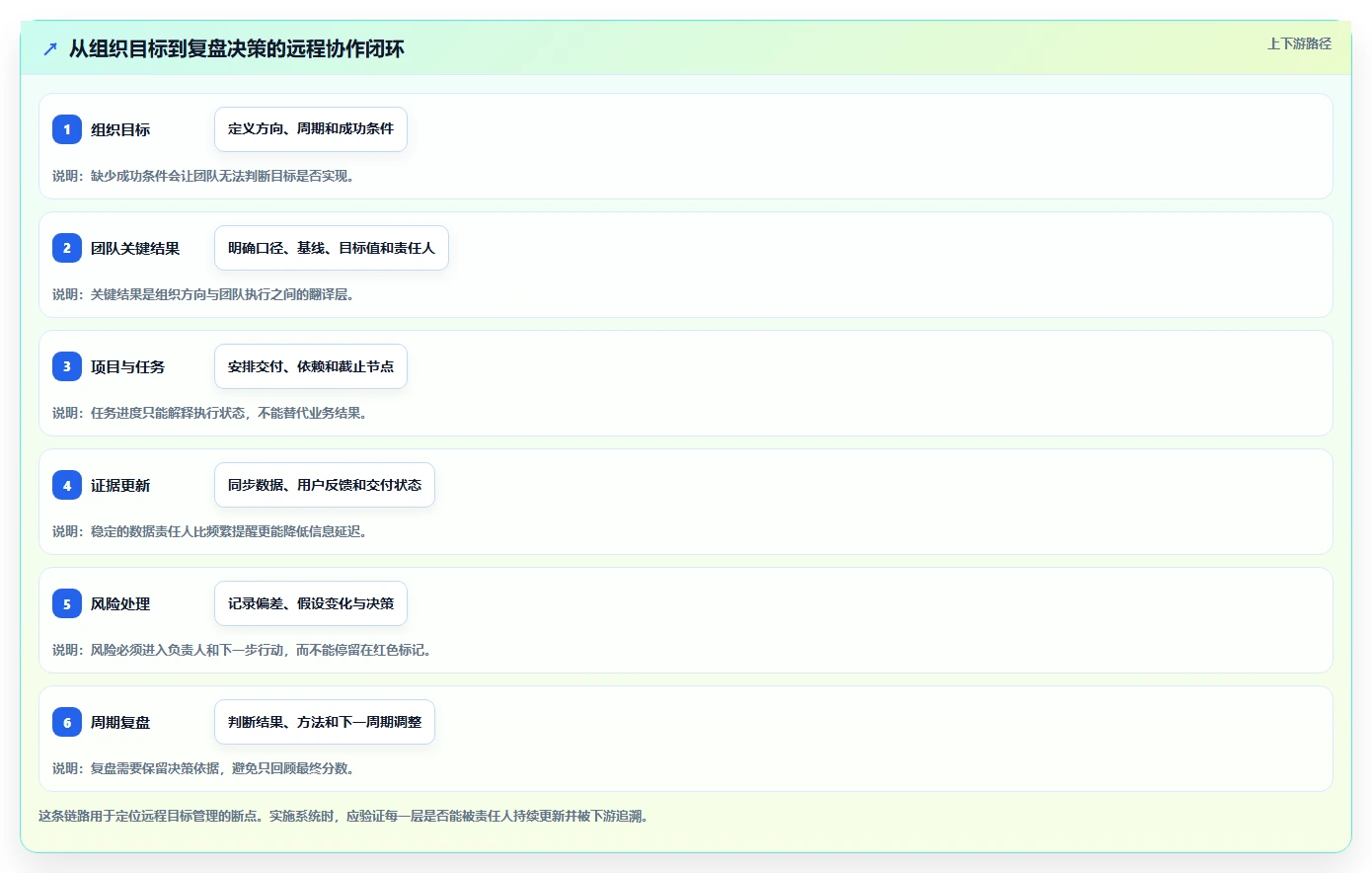Click the 风险处理 step title

120,603
